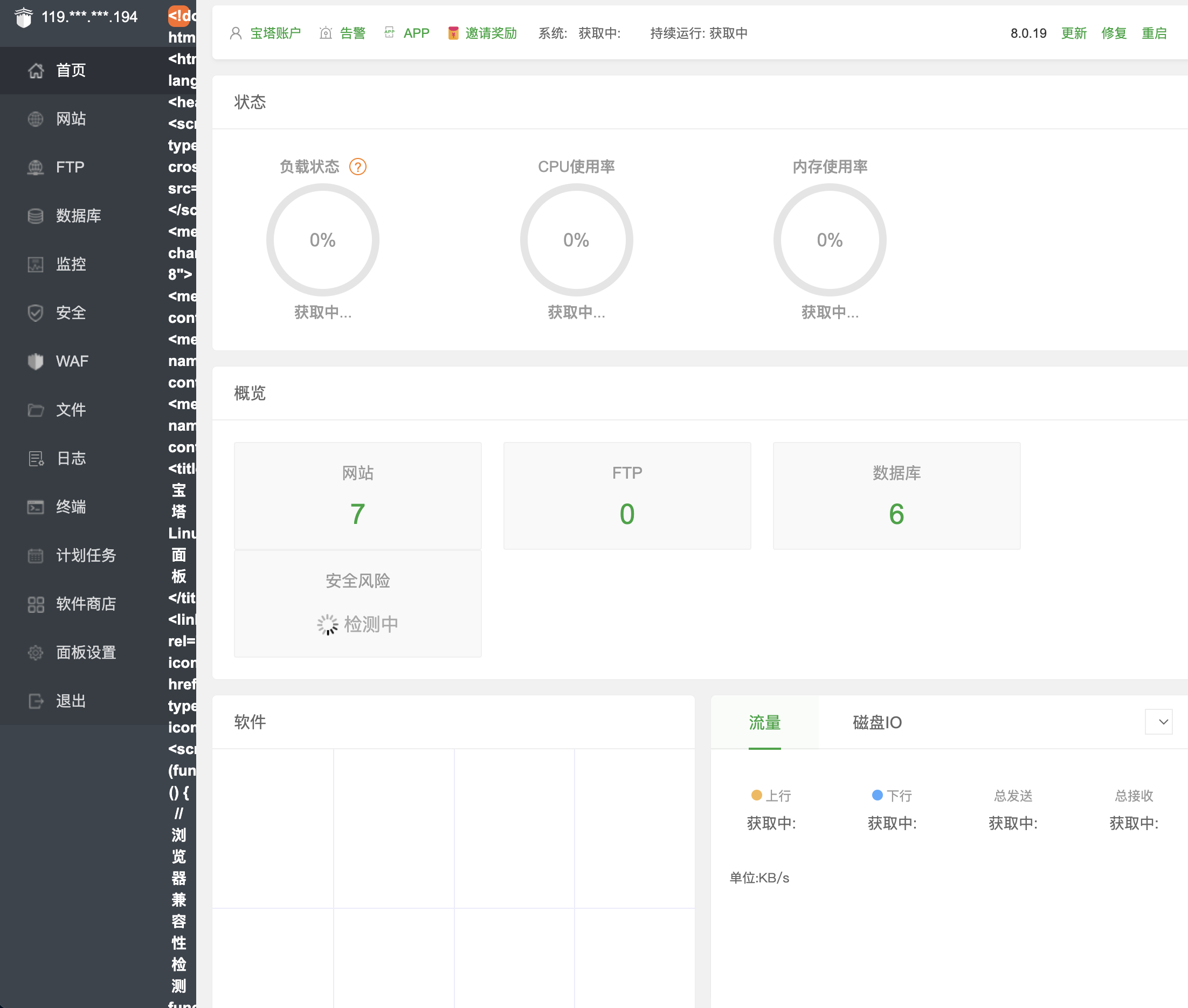The image size is (1188, 1008).
Task: Open the FTP overview card showing 0
Action: click(627, 495)
